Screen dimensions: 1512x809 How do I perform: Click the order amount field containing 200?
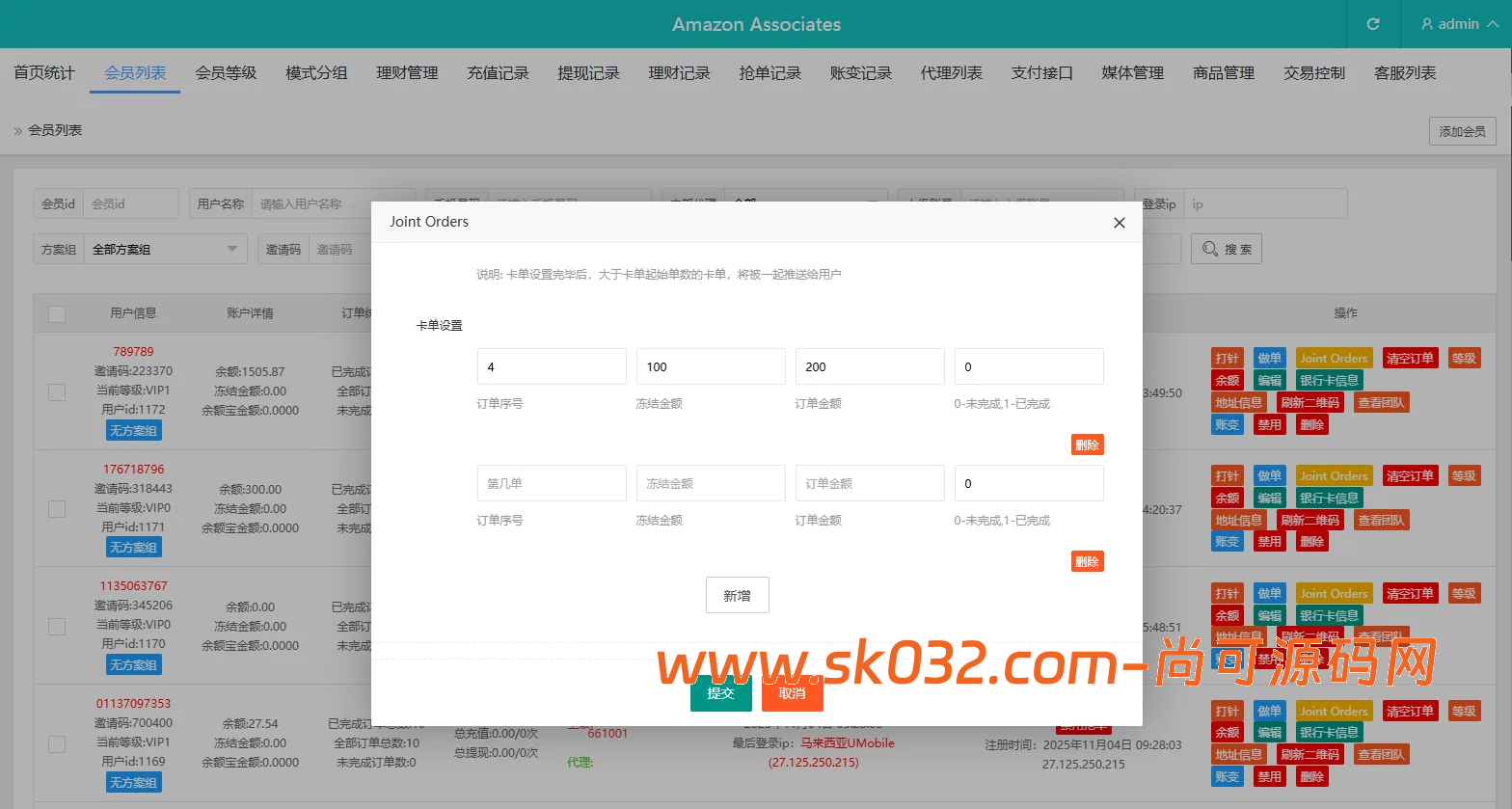870,366
